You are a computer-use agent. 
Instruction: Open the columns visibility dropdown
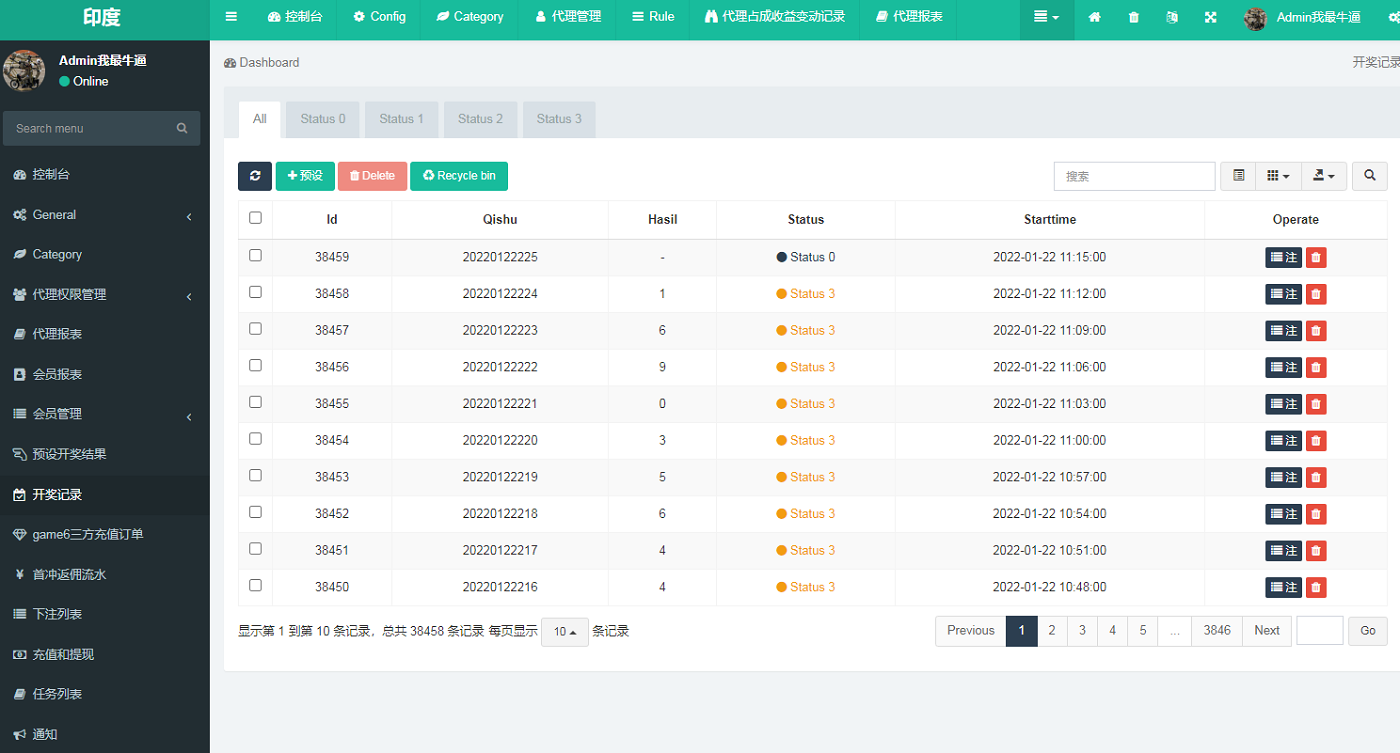(1278, 176)
